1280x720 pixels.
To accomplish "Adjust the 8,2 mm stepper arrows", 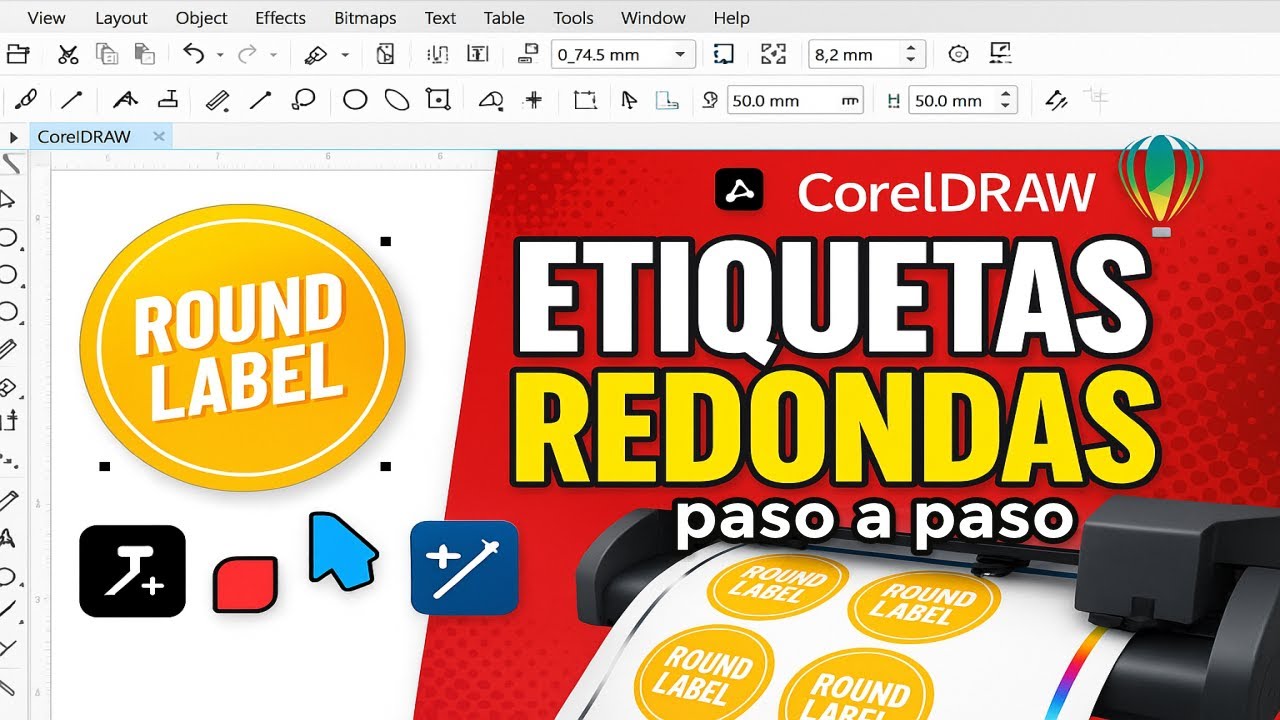I will pos(911,54).
